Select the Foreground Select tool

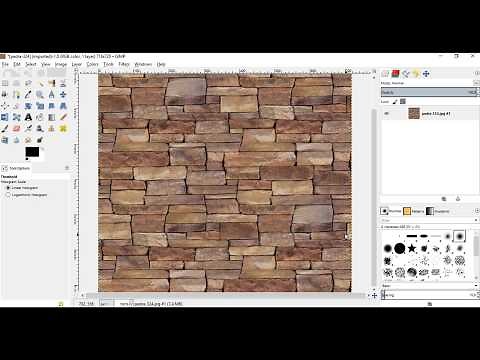(x=5, y=95)
